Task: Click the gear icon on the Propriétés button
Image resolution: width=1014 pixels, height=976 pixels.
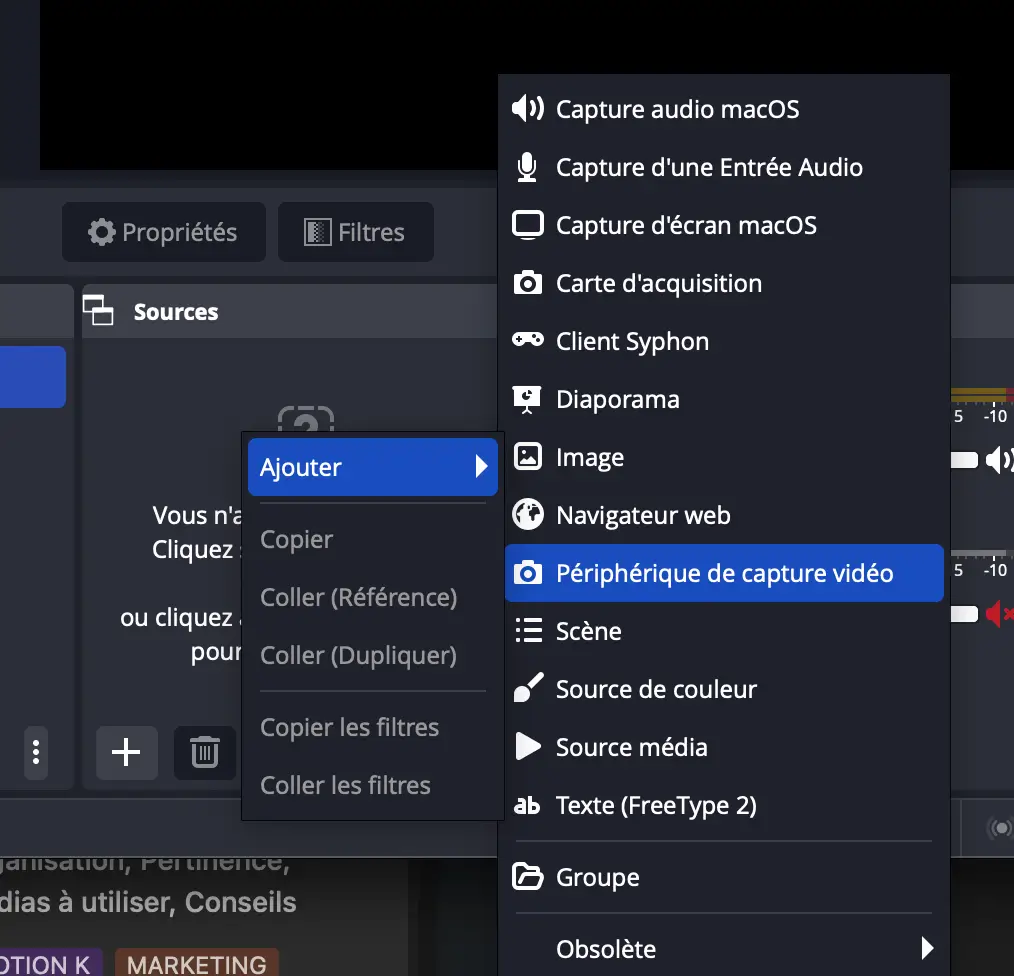Action: [x=101, y=231]
